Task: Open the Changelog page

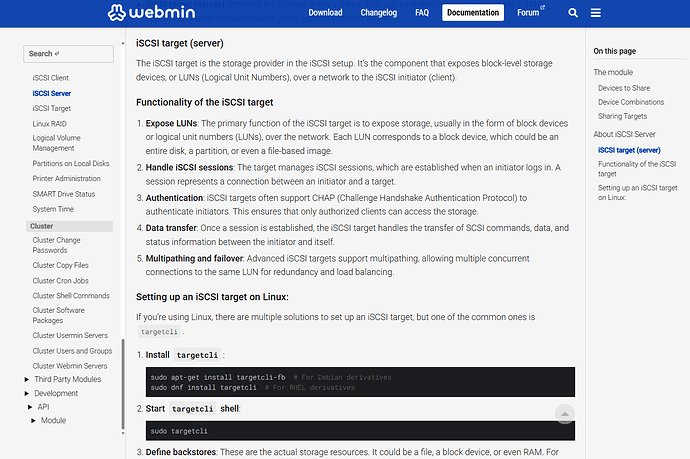Action: click(378, 14)
